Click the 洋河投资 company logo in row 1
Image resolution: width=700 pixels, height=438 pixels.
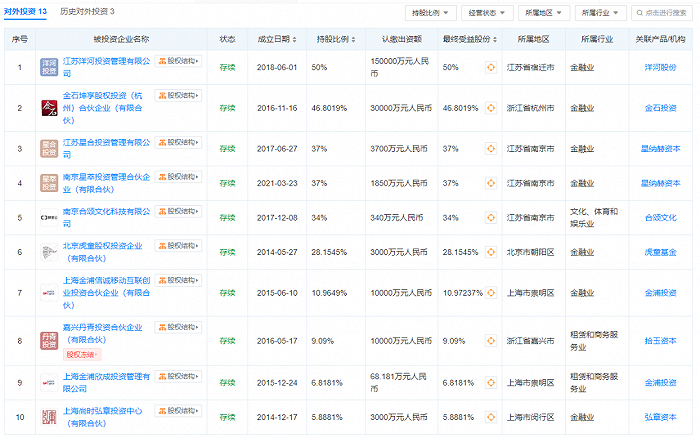pos(49,67)
